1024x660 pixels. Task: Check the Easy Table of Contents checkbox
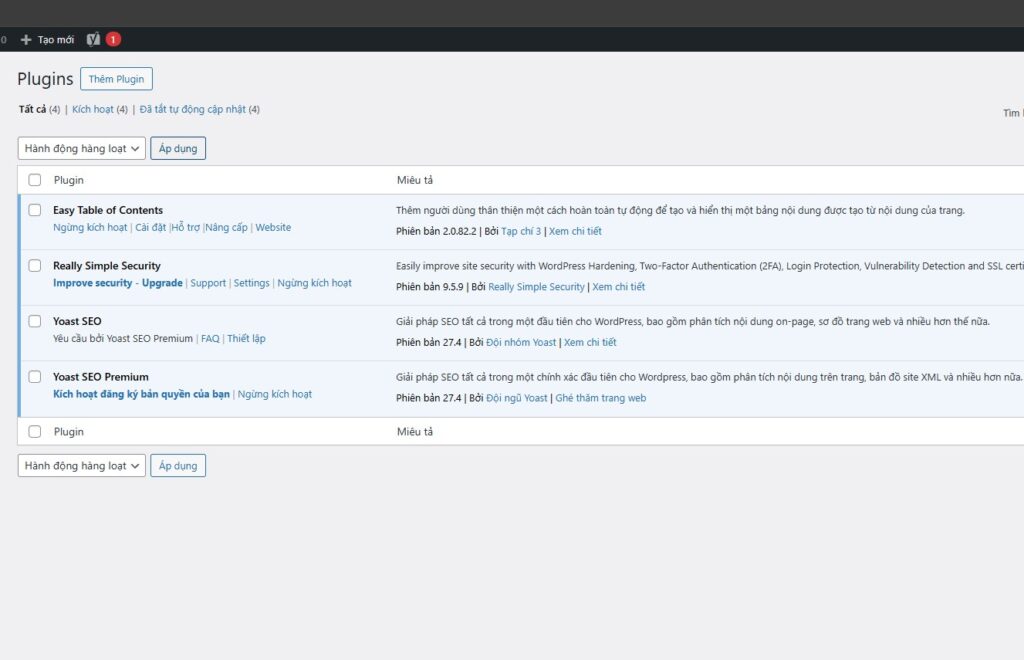pyautogui.click(x=35, y=210)
